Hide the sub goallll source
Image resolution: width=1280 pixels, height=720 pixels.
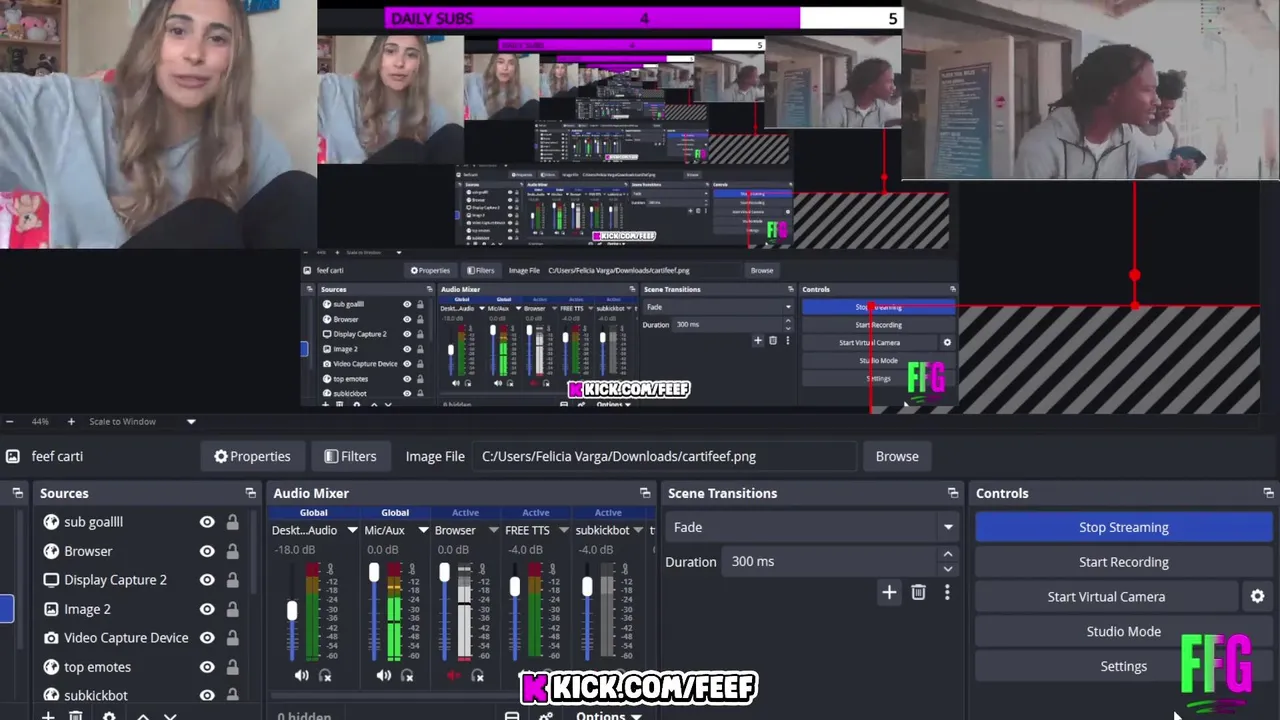tap(207, 522)
